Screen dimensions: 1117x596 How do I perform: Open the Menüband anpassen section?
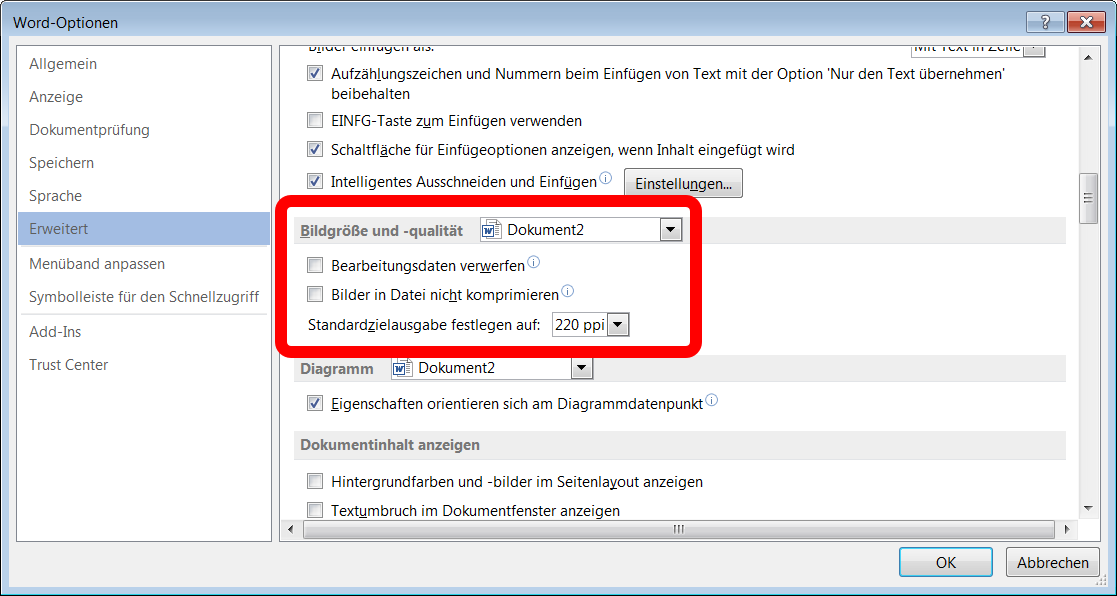coord(97,264)
